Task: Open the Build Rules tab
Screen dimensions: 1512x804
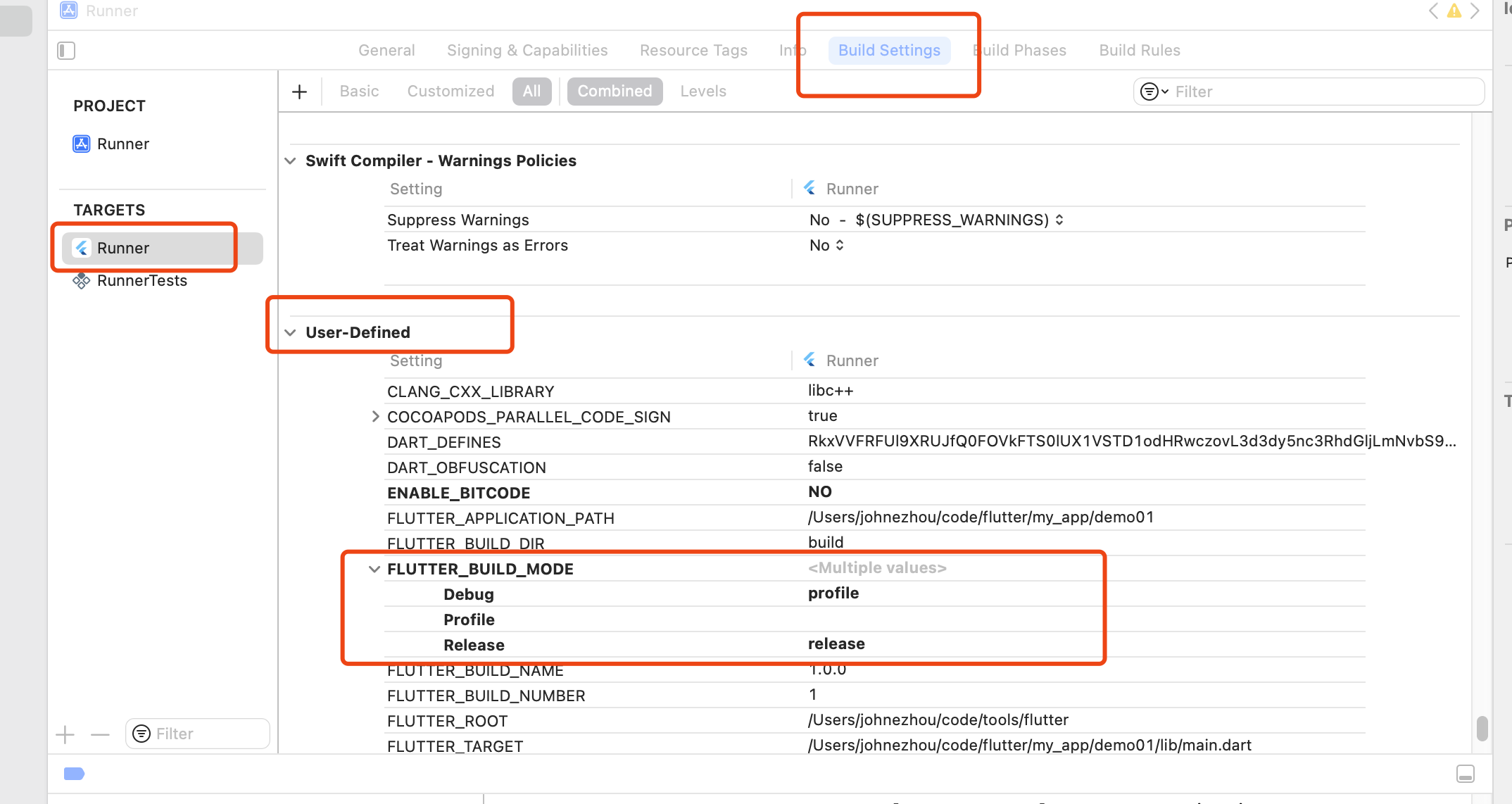Action: pos(1140,50)
